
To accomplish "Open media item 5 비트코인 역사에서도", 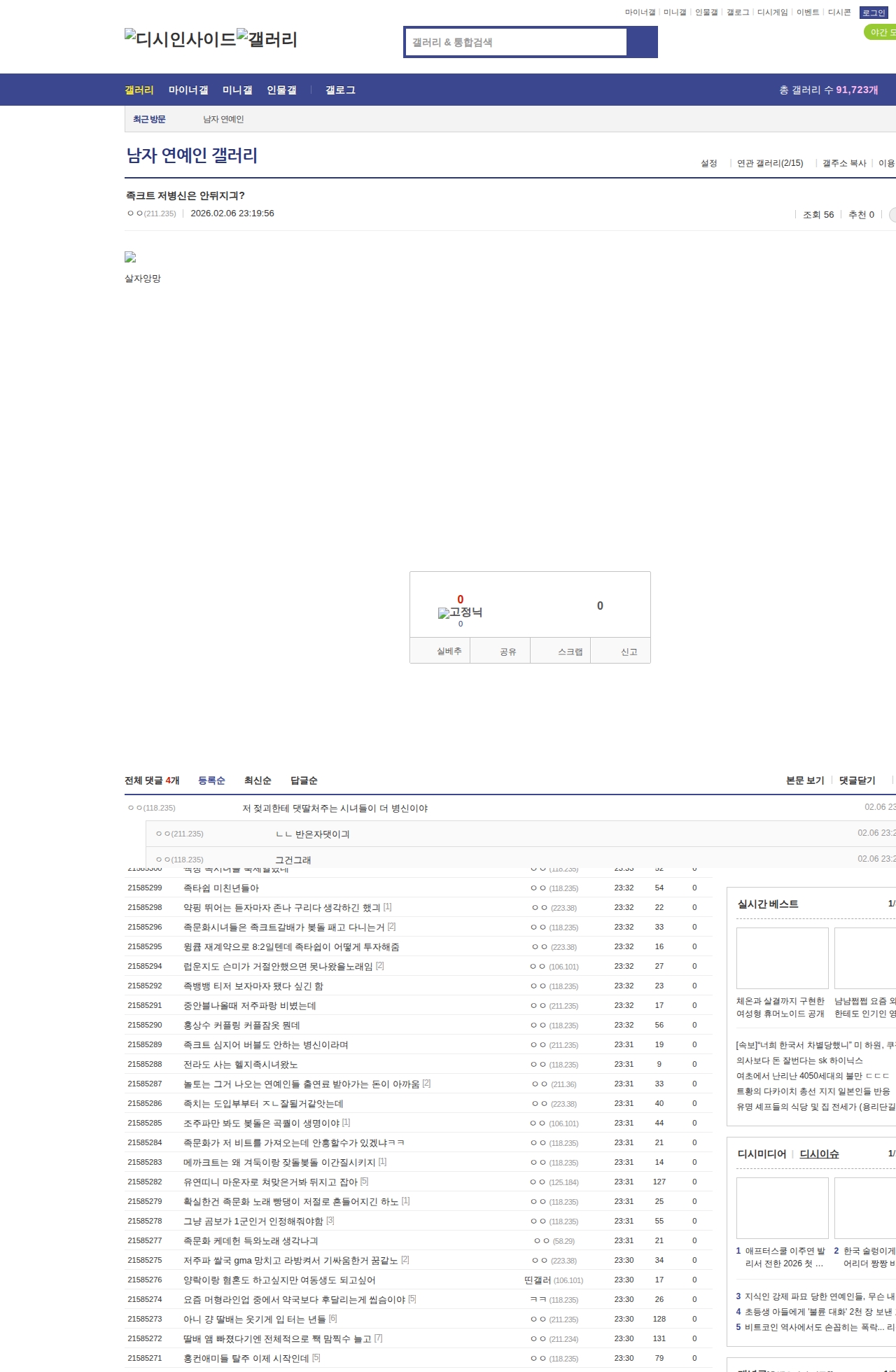I will [x=815, y=1327].
